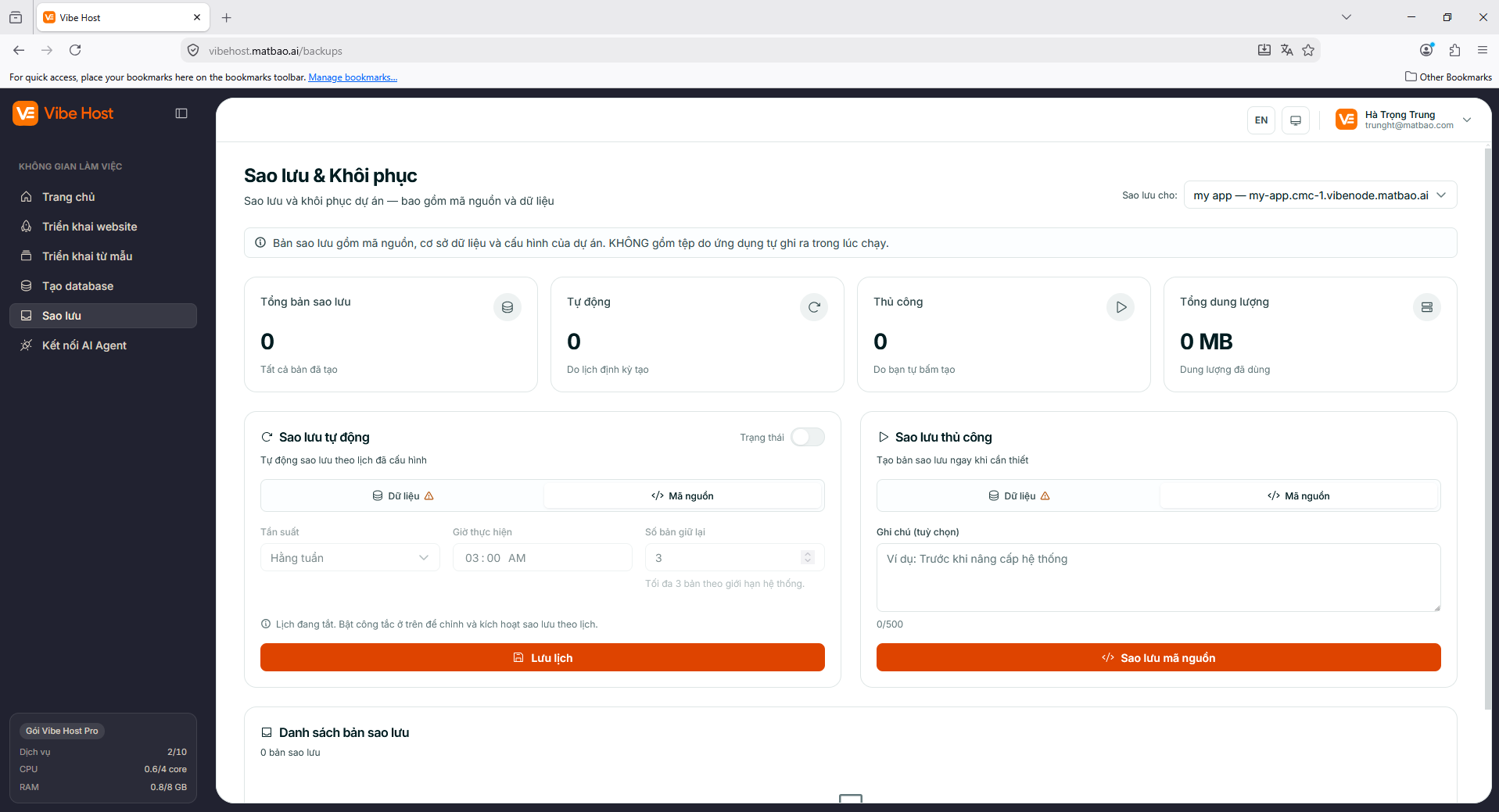Open Kết nối AI Agent in the sidebar
This screenshot has height=812, width=1499.
coord(103,345)
